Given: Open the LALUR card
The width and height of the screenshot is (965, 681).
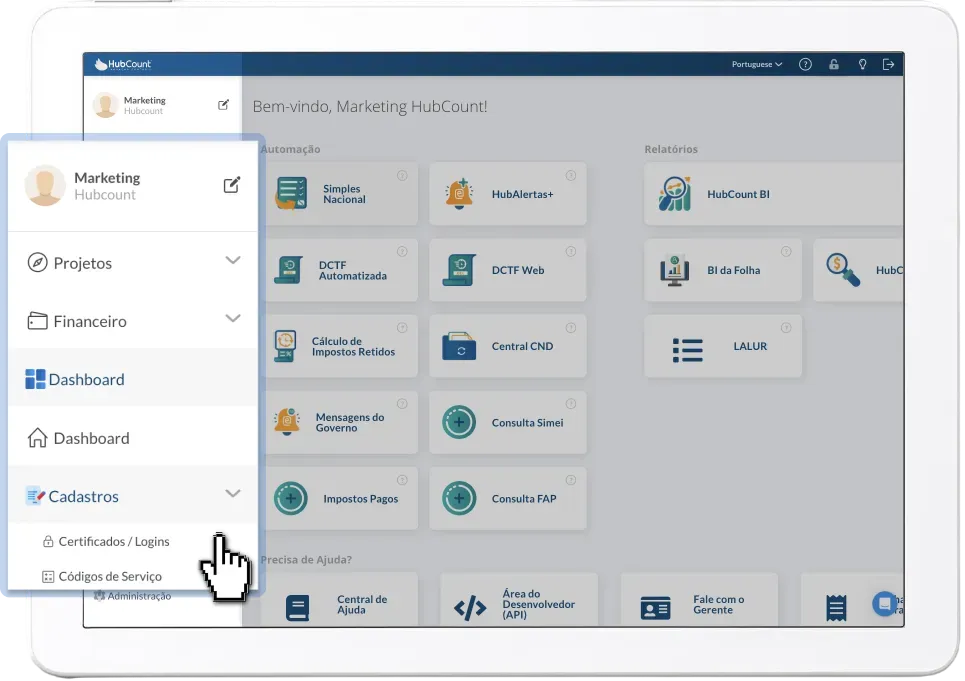Looking at the screenshot, I should (723, 346).
